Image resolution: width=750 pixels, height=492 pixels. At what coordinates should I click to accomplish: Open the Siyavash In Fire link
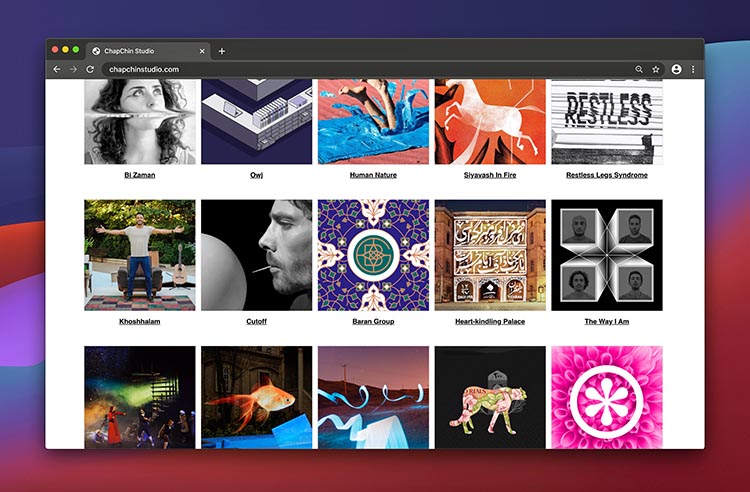490,175
